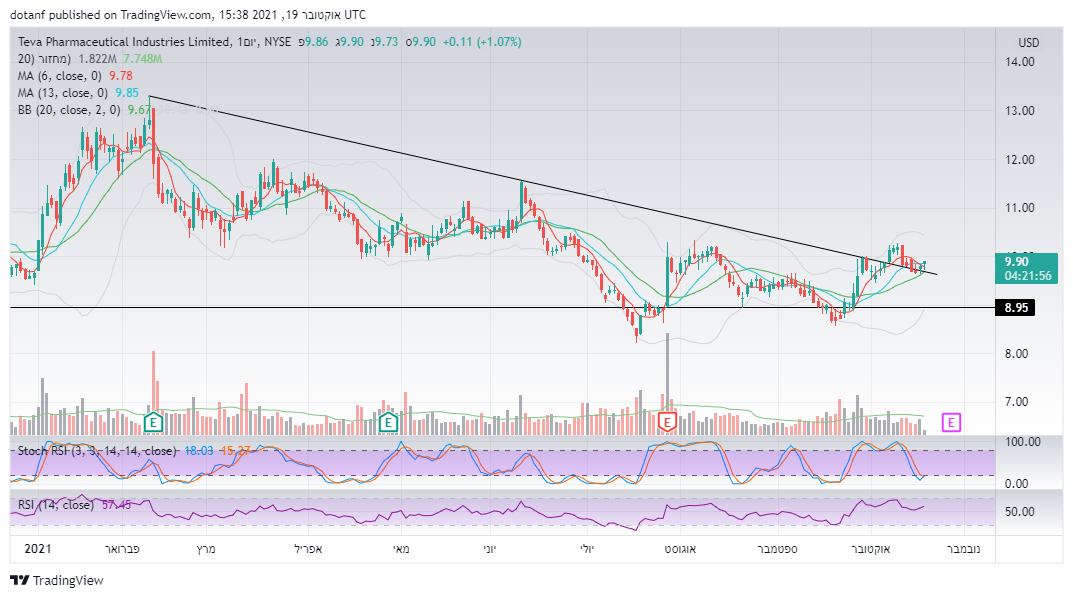Screen dimensions: 1073x598
Task: Click the אוגוסט month label
Action: click(680, 549)
